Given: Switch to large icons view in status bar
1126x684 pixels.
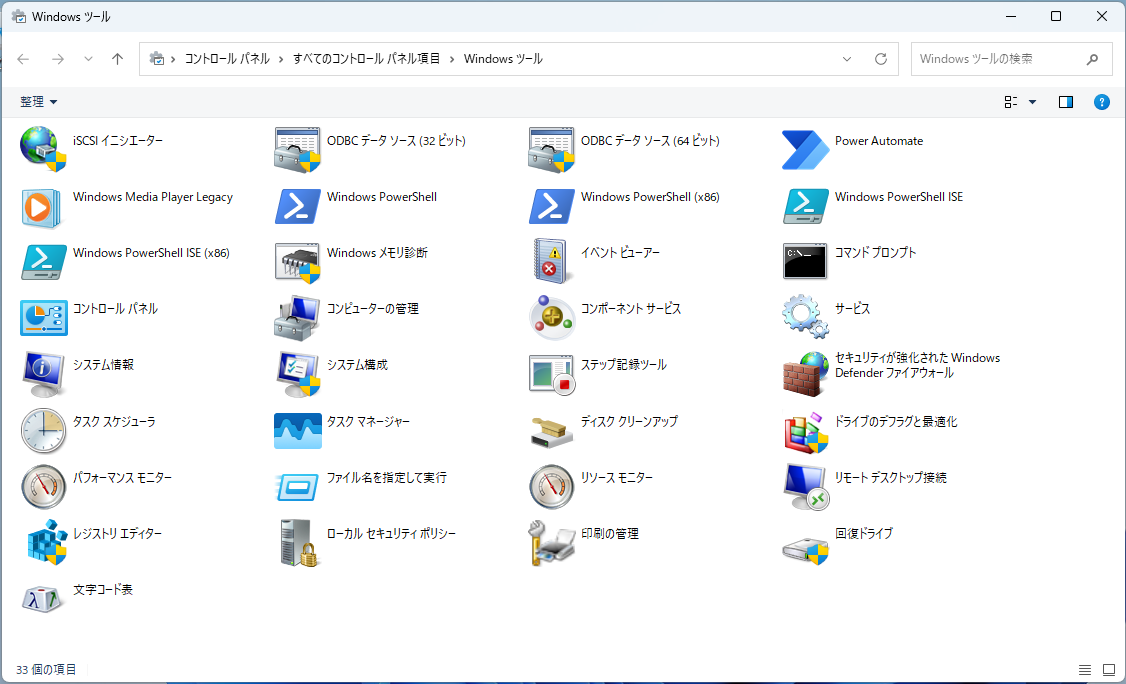Looking at the screenshot, I should tap(1108, 670).
